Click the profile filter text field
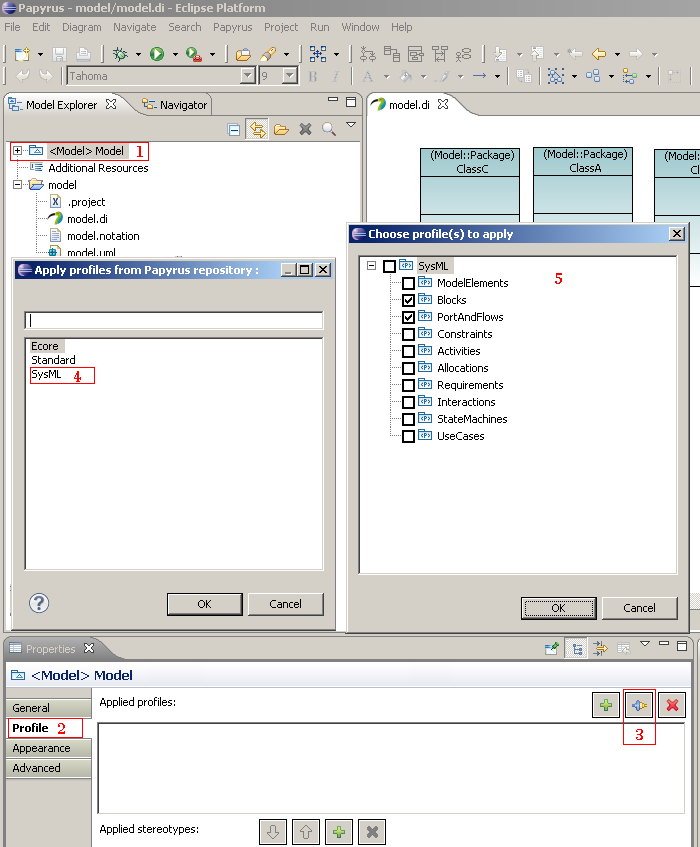 [174, 320]
